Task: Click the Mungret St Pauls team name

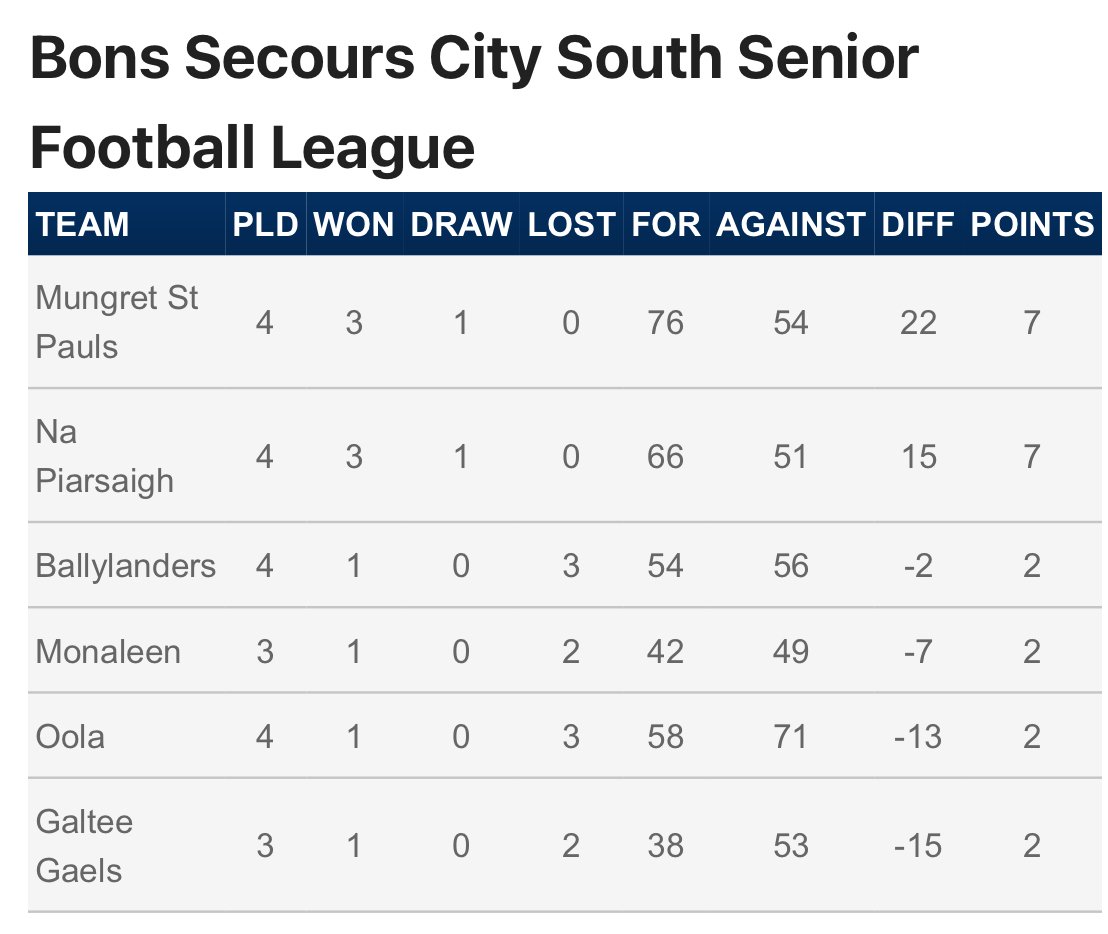Action: click(x=117, y=322)
